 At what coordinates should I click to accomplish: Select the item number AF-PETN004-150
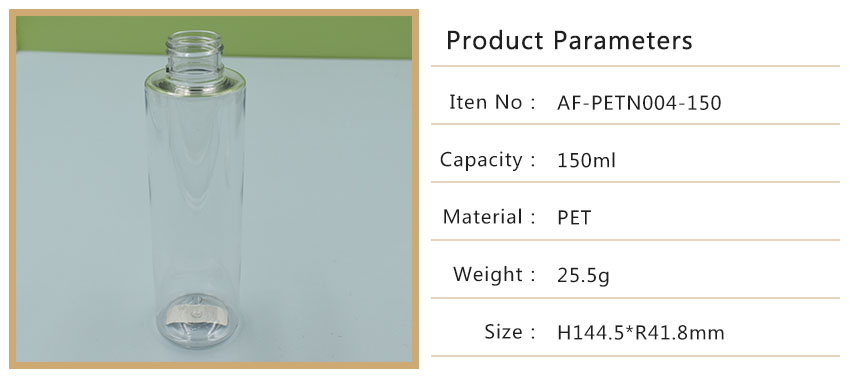pyautogui.click(x=639, y=102)
